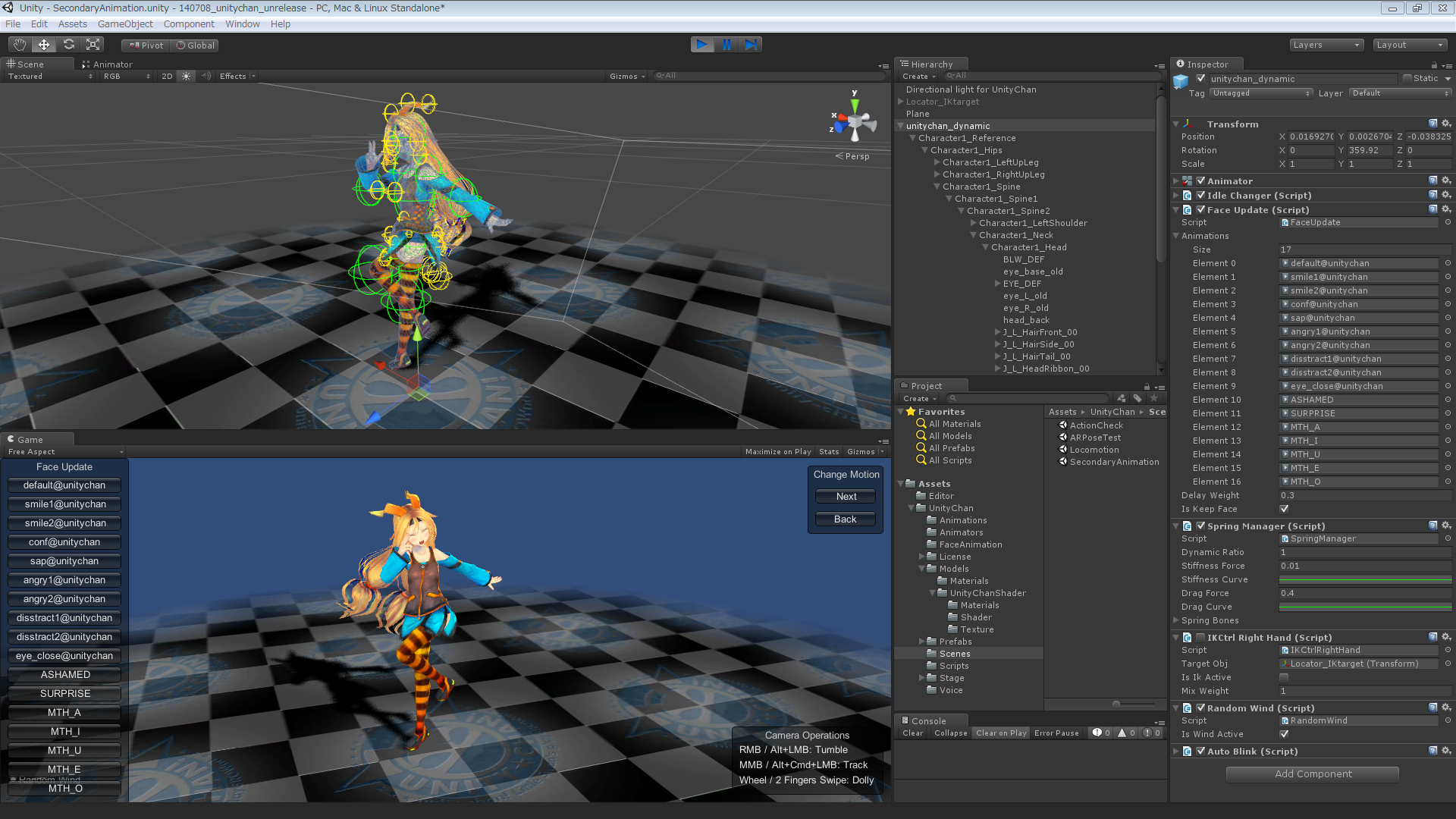Viewport: 1456px width, 819px height.
Task: Click the scene orientation gizmo
Action: pos(855,120)
